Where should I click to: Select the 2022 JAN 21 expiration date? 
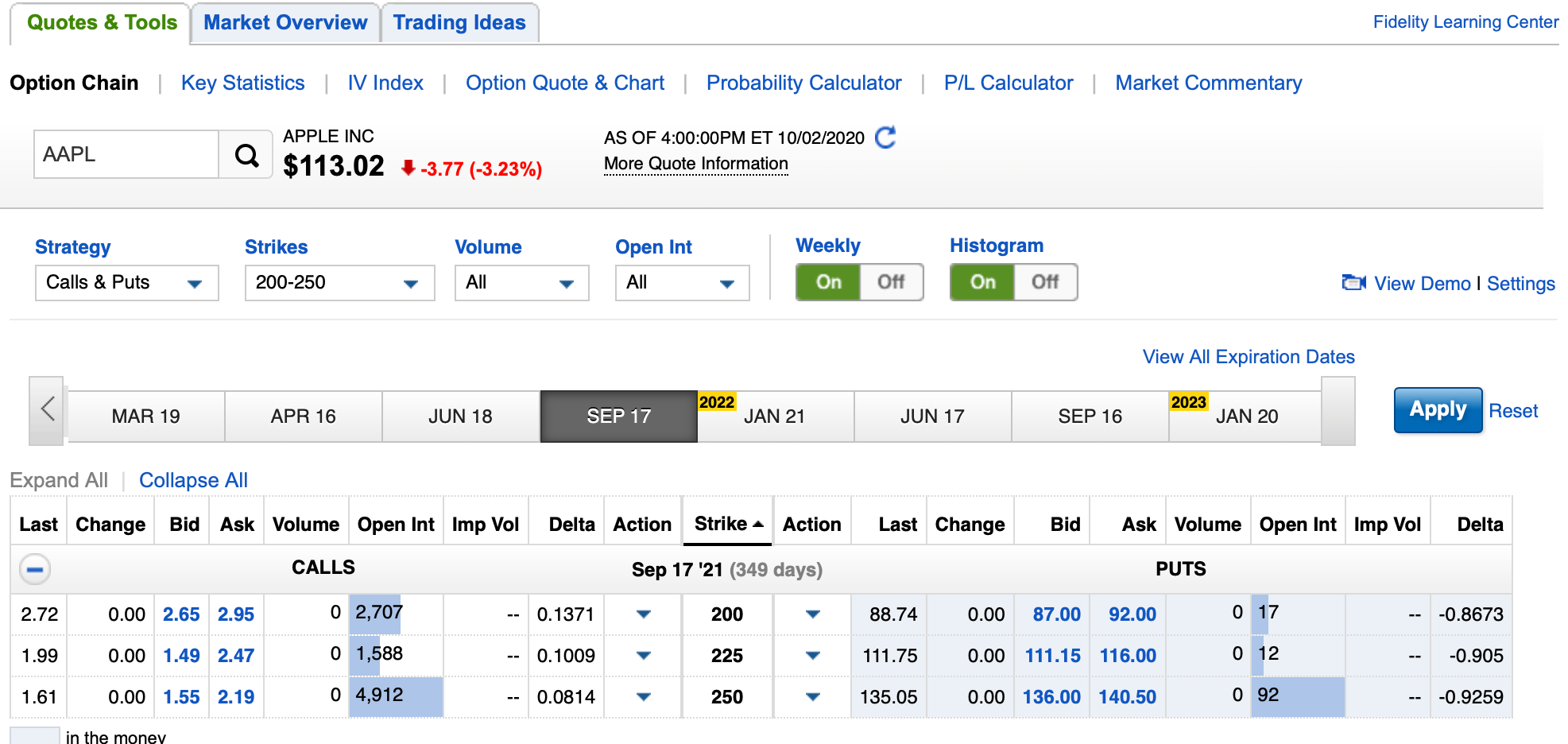[776, 417]
